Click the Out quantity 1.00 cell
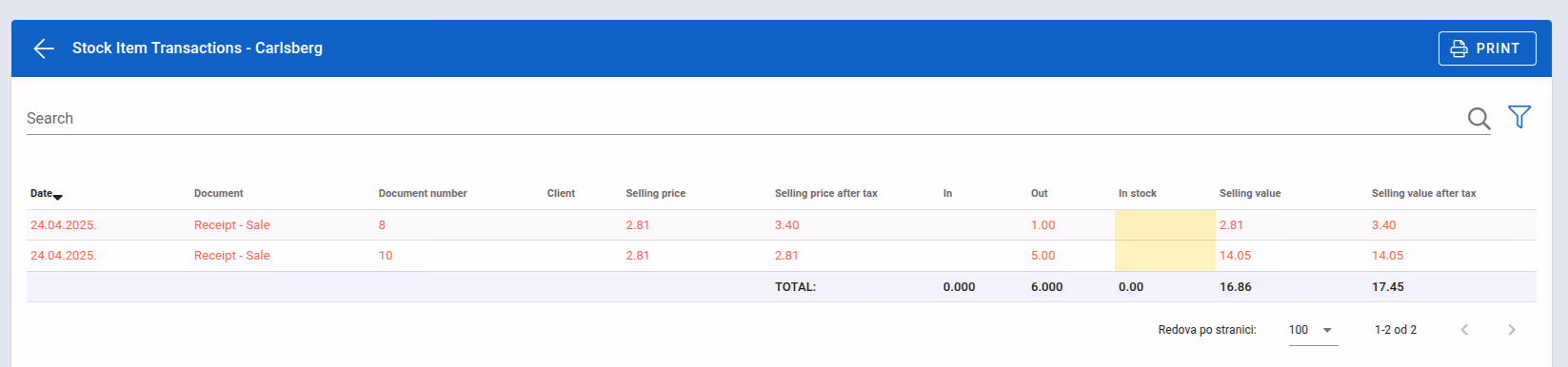Viewport: 1568px width, 367px height. [1043, 225]
